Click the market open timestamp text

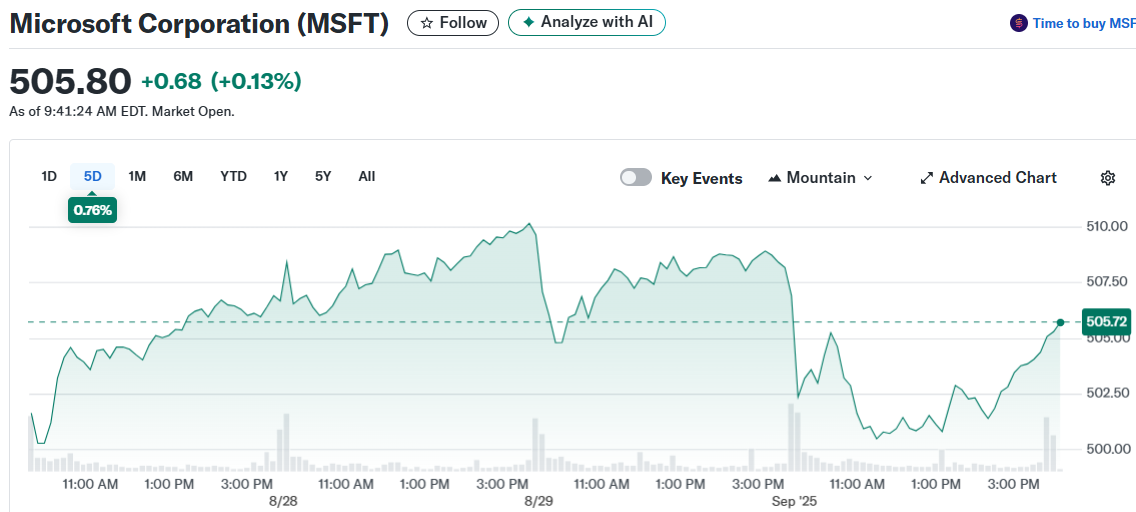coord(122,112)
